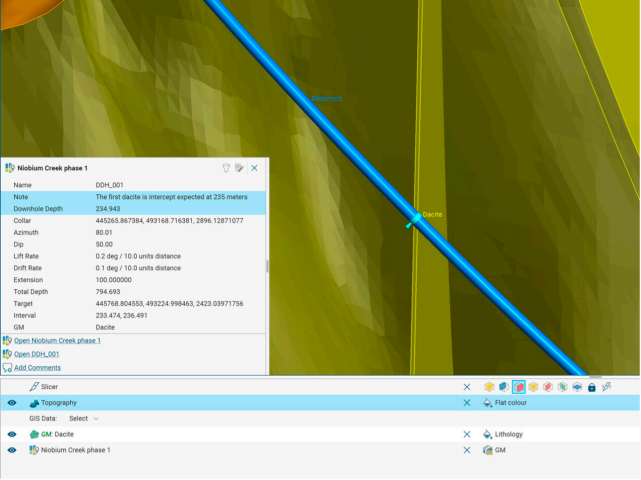641x480 pixels.
Task: Click the green cube icon in Slicer toolbar
Action: (x=563, y=387)
